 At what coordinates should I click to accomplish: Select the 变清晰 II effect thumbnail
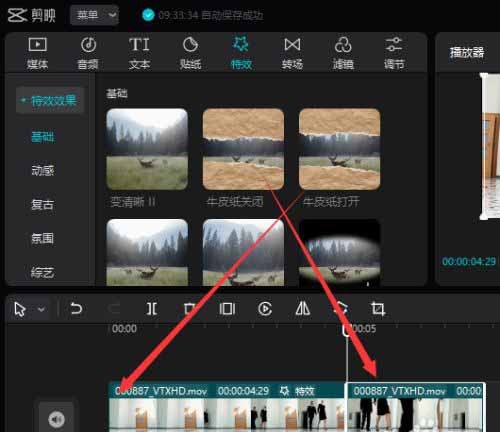tap(147, 149)
